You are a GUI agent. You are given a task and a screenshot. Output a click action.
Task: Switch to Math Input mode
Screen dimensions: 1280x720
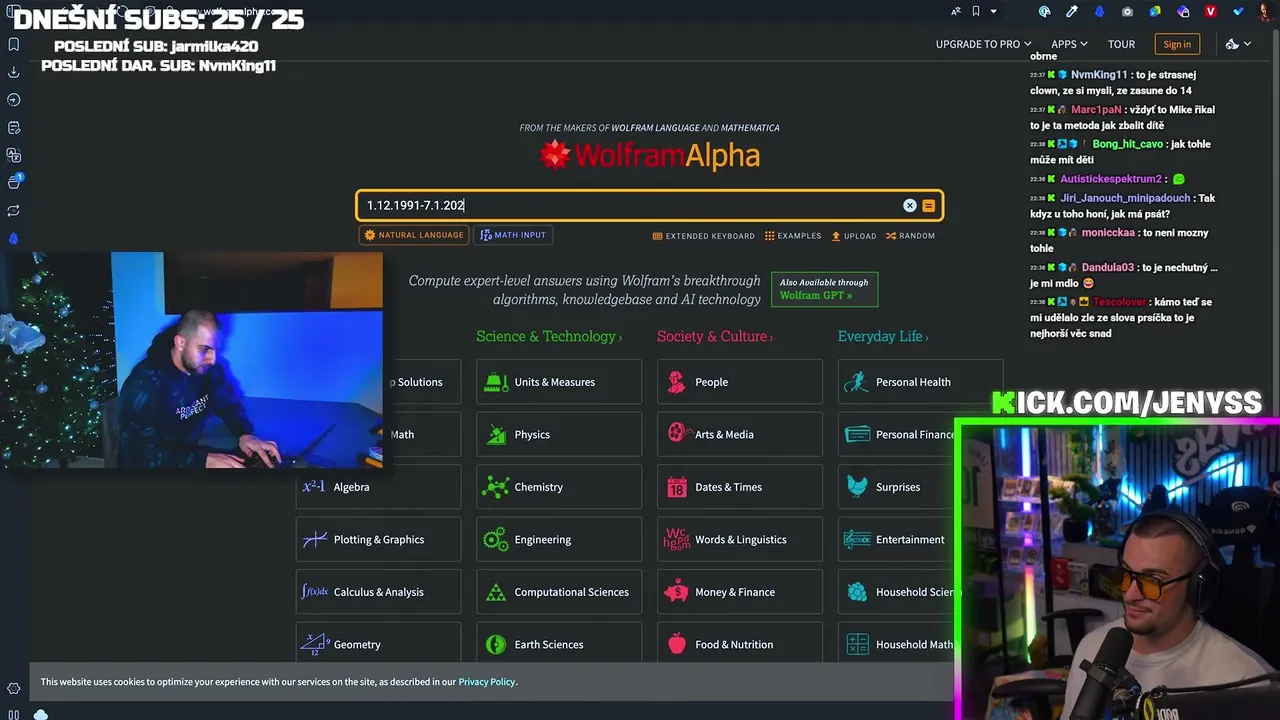click(513, 235)
